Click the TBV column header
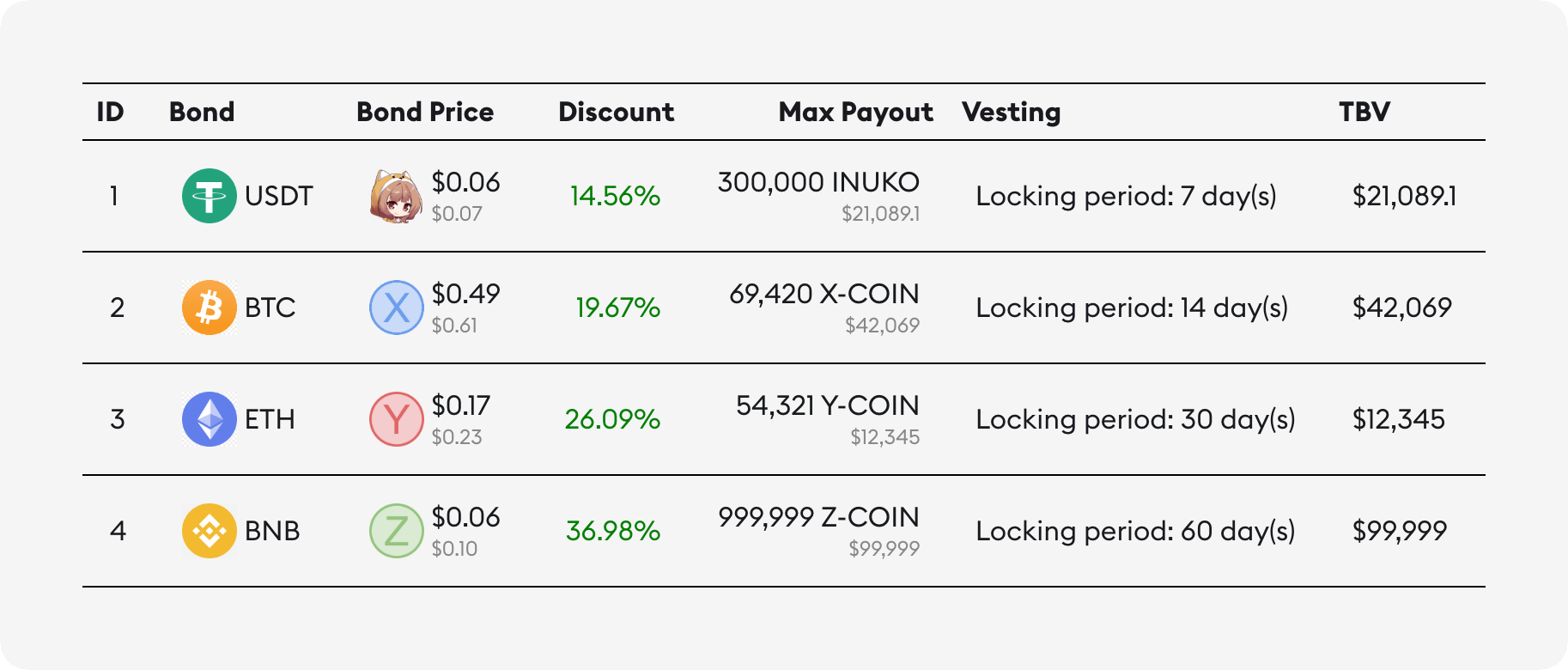 pyautogui.click(x=1364, y=112)
